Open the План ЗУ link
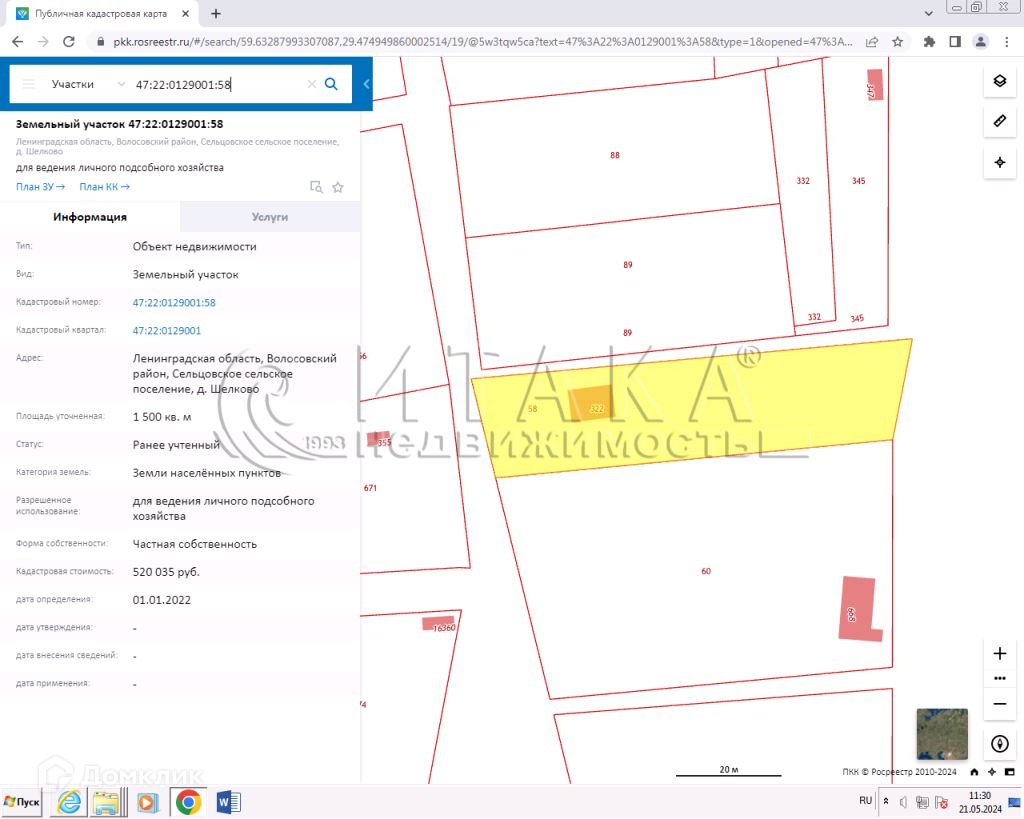 40,187
